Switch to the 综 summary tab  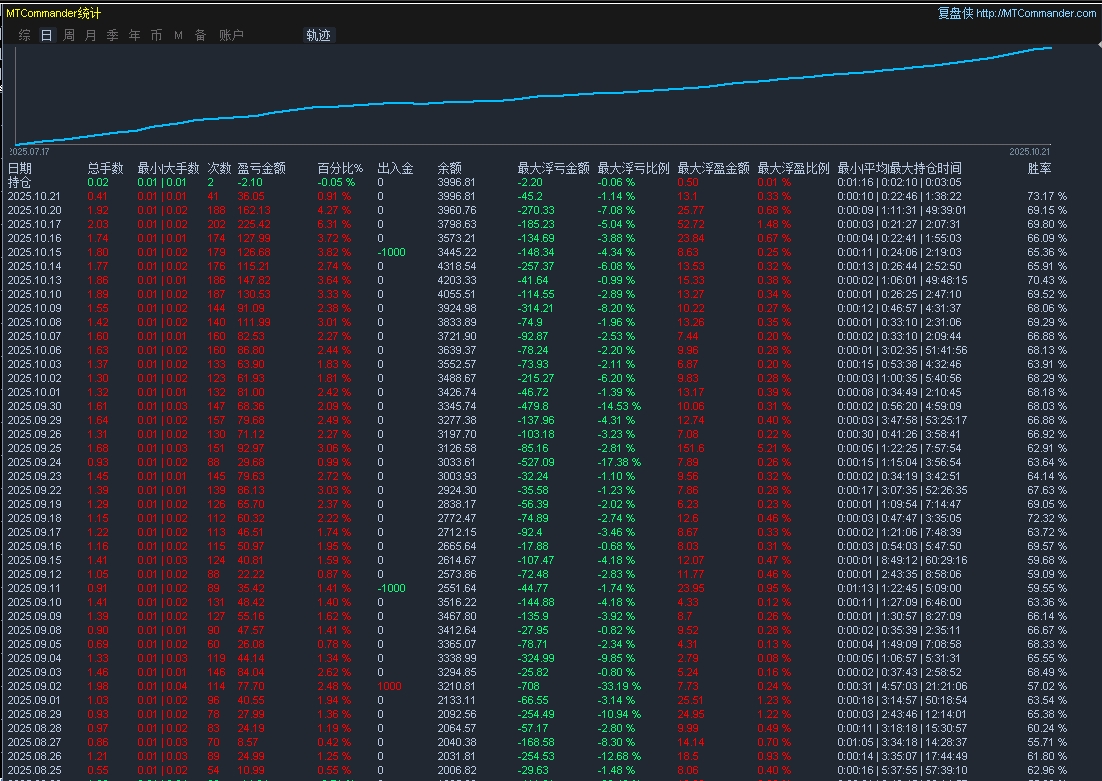click(25, 35)
